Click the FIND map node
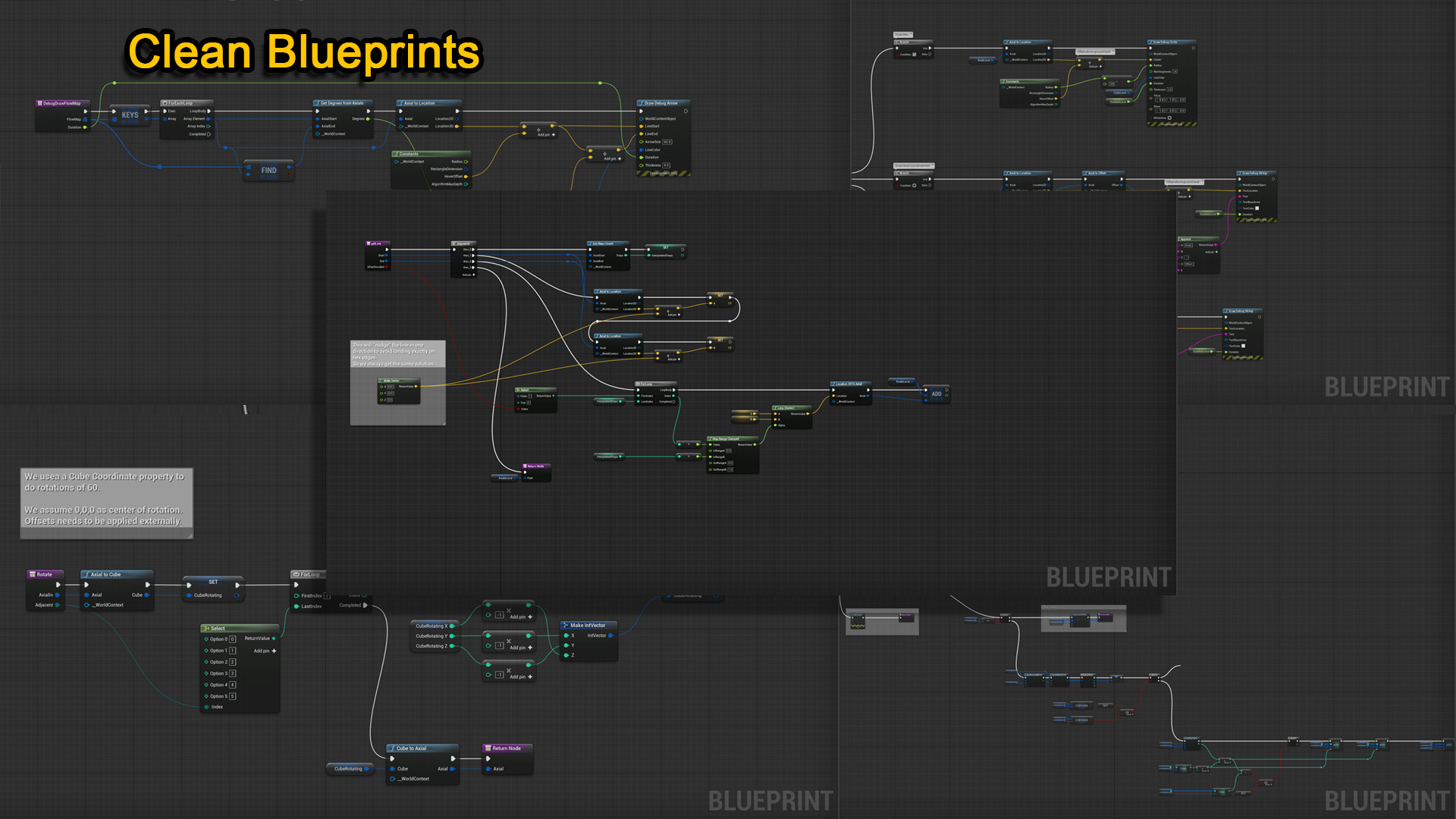Image resolution: width=1456 pixels, height=819 pixels. (x=268, y=171)
